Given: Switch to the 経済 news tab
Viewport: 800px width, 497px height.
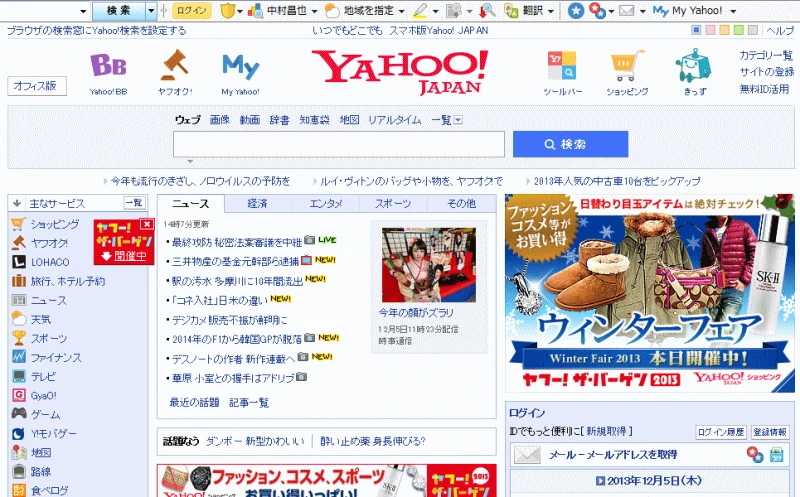Looking at the screenshot, I should 258,203.
